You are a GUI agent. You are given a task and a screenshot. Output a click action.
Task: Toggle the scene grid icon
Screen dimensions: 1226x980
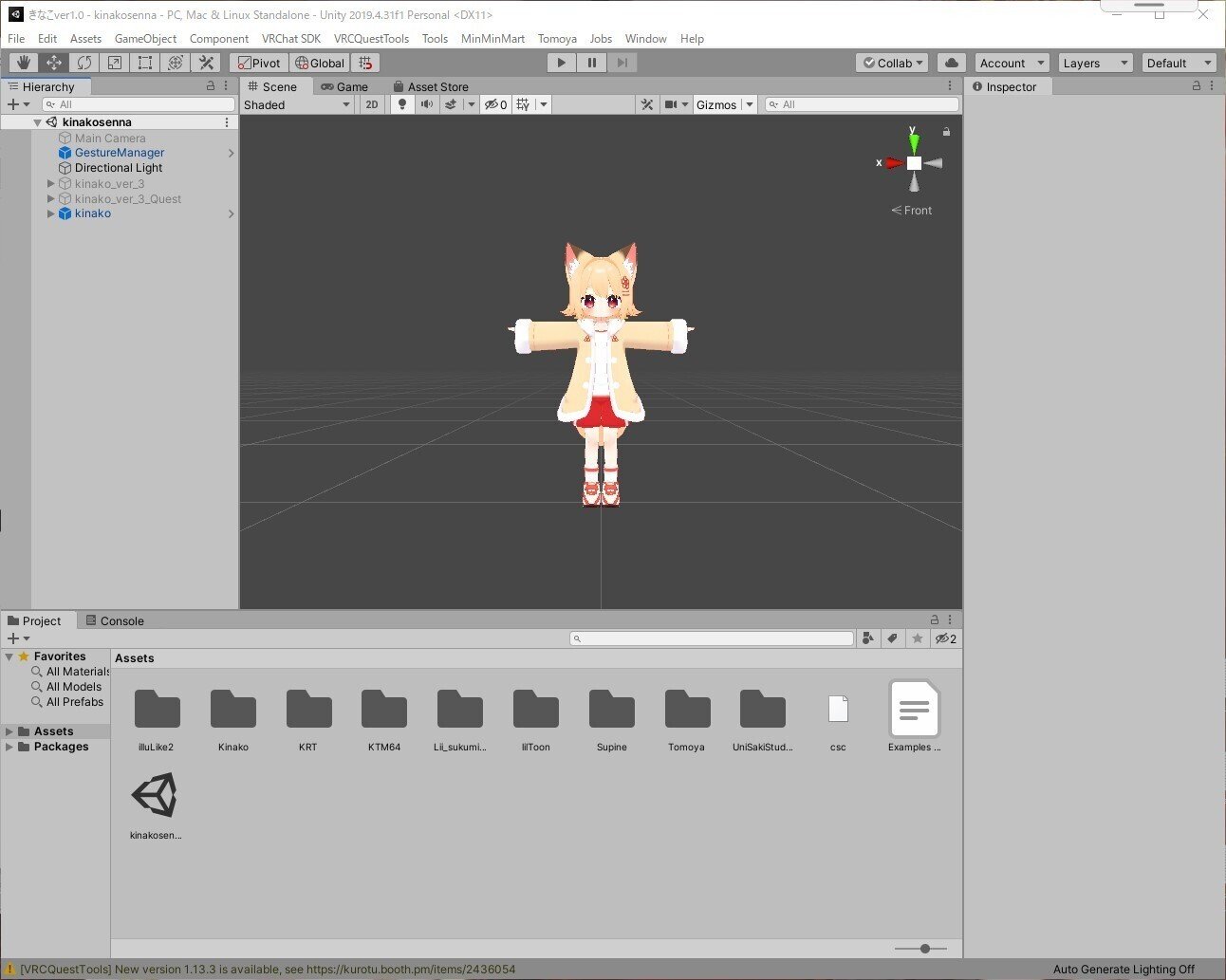coord(523,104)
